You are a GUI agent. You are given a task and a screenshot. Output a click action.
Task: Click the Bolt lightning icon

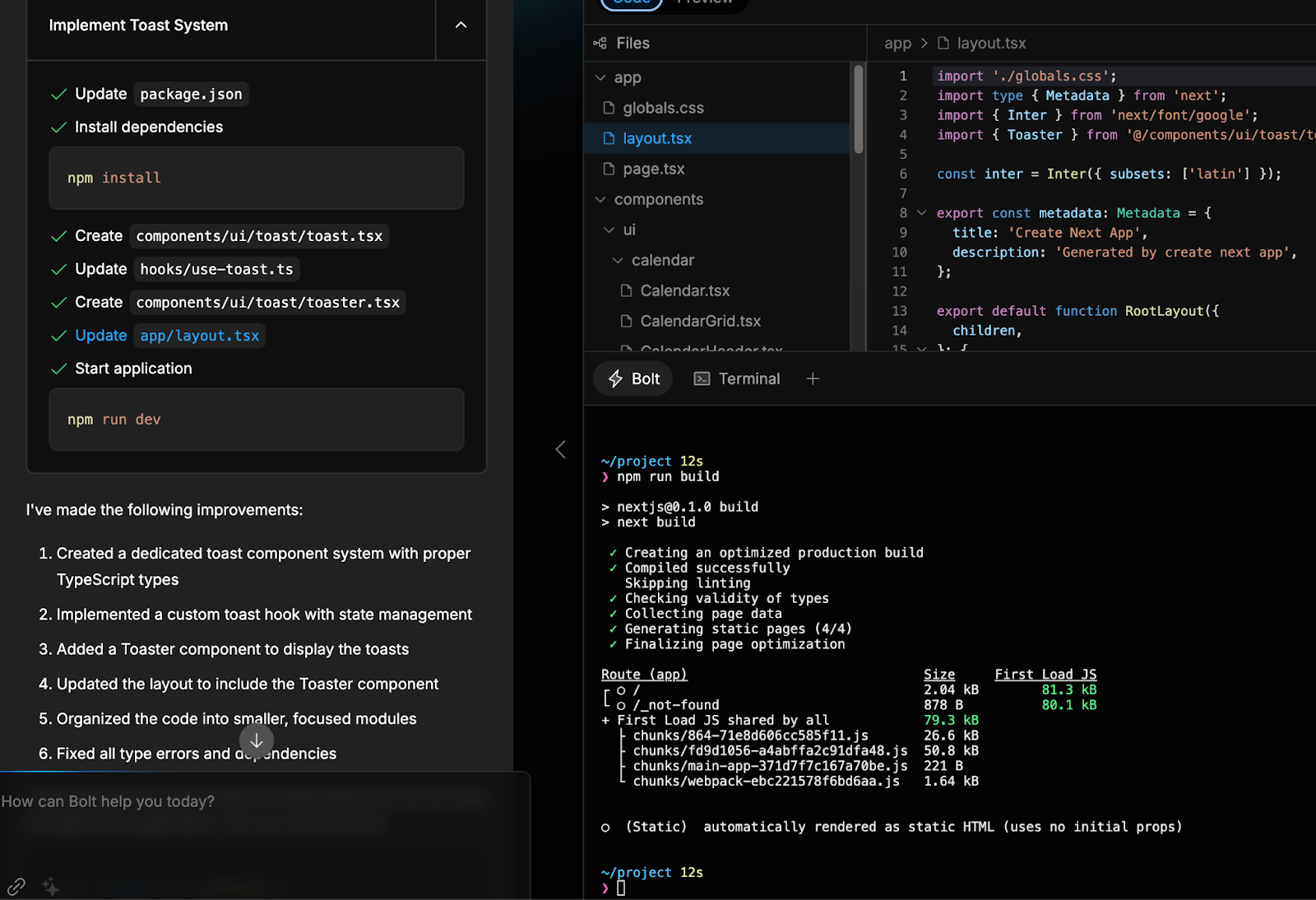coord(615,378)
